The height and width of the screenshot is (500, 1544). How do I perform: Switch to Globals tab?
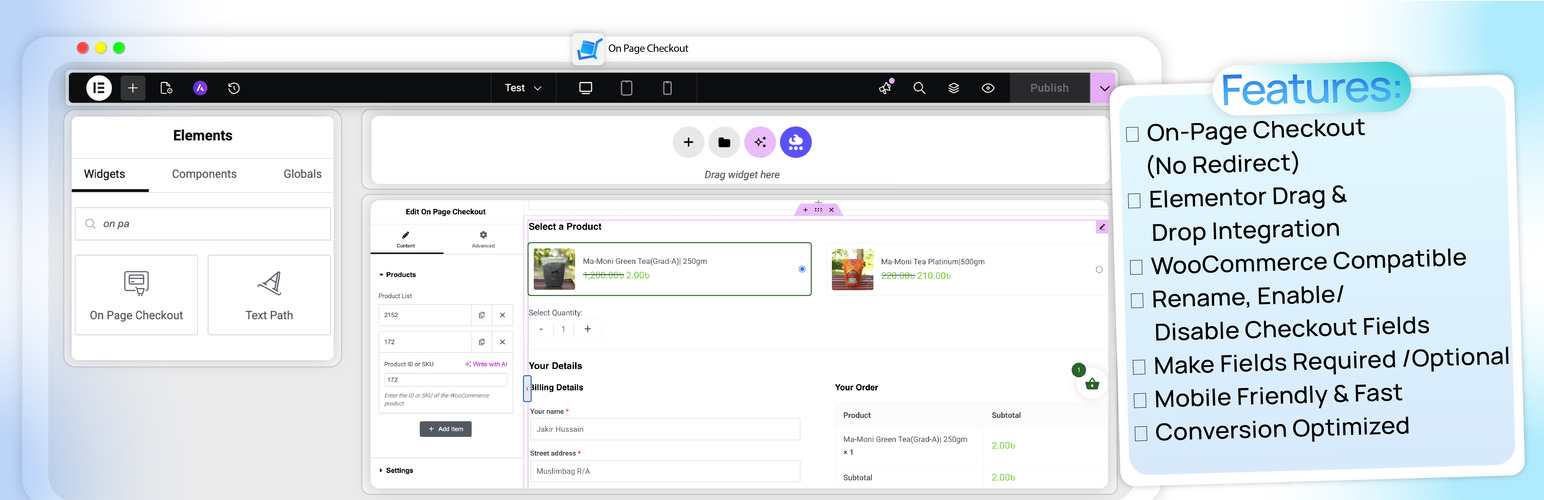tap(302, 174)
